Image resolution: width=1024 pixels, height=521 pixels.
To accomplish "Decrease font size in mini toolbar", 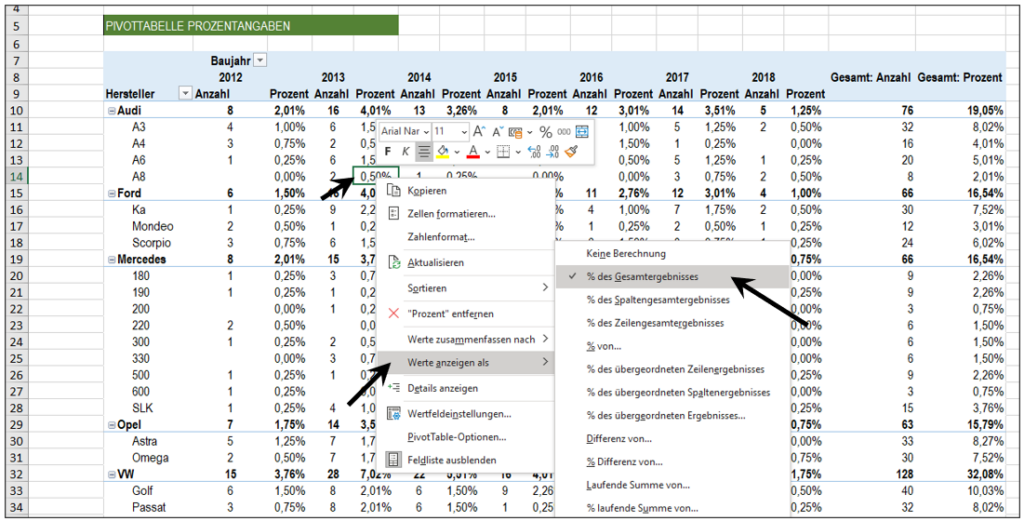I will (498, 131).
